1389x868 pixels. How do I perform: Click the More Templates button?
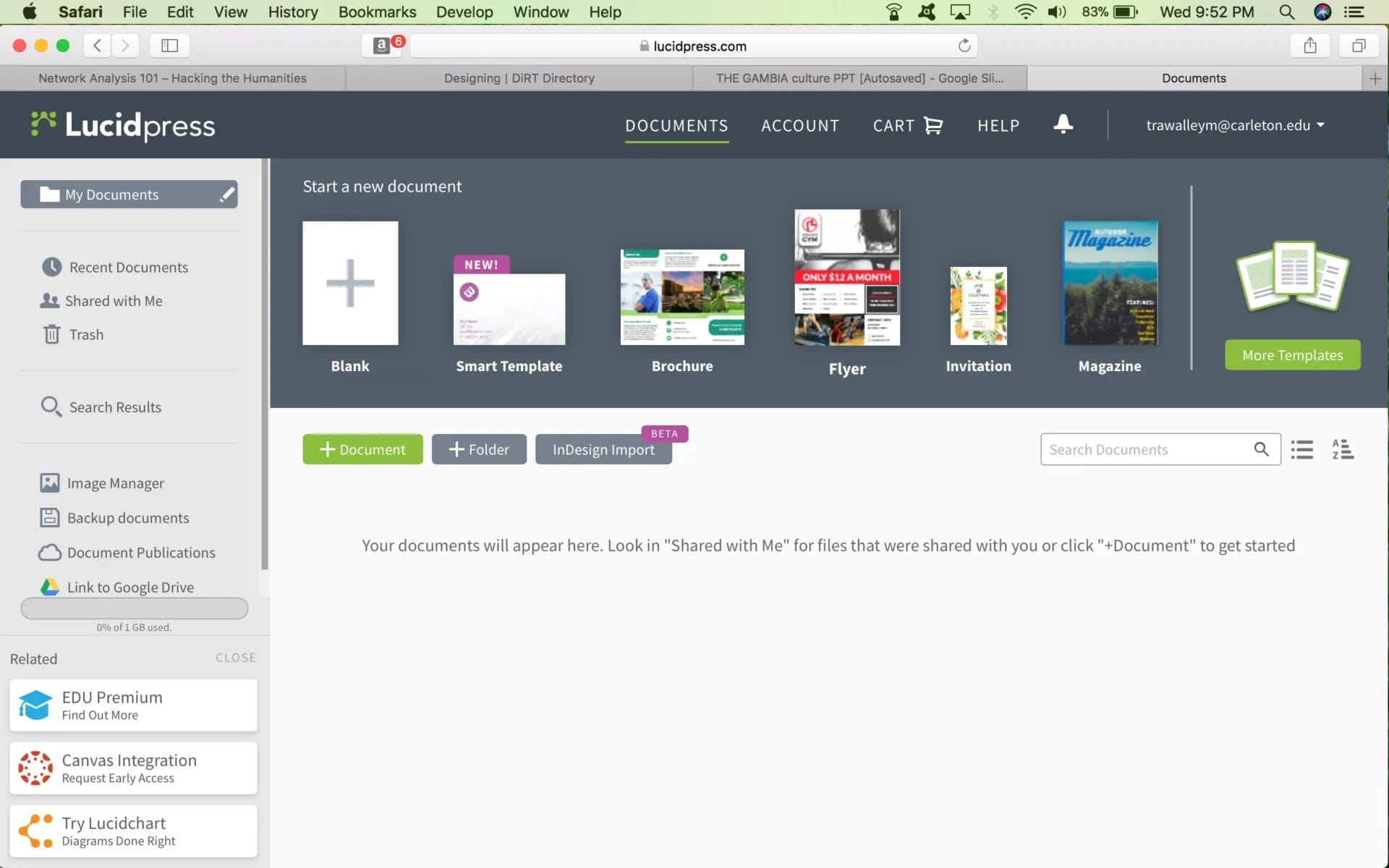point(1292,355)
